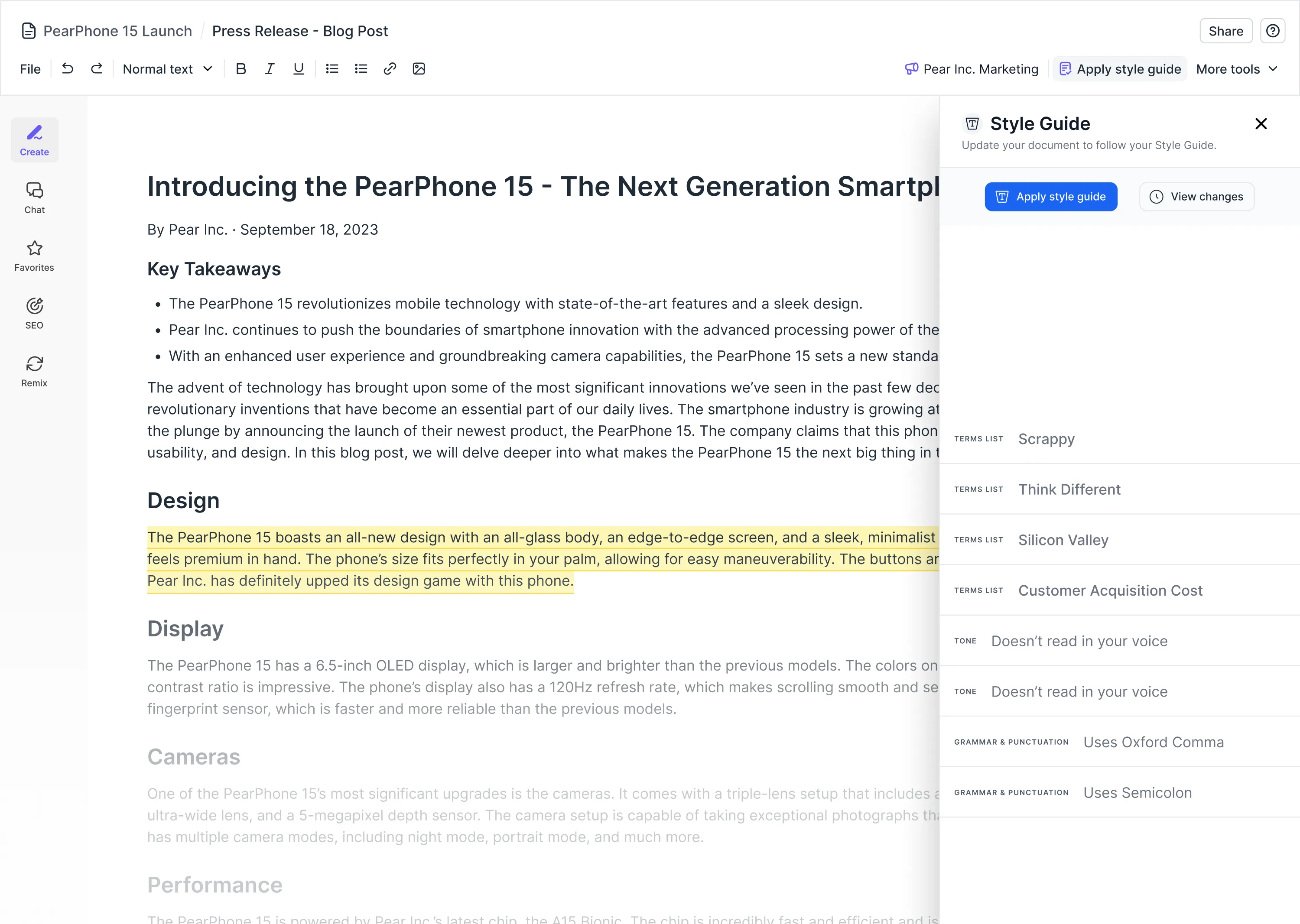Open the File menu
The height and width of the screenshot is (924, 1300).
[x=30, y=69]
